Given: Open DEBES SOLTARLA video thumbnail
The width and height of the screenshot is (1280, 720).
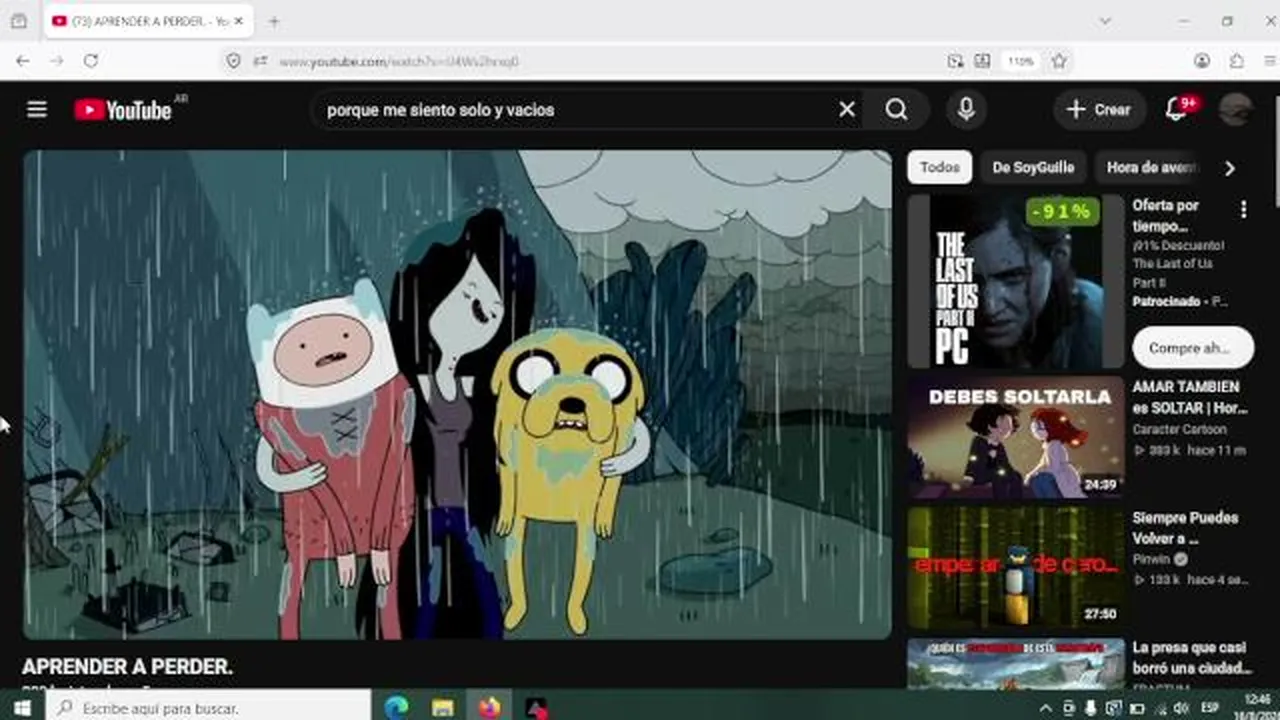Looking at the screenshot, I should [1016, 437].
